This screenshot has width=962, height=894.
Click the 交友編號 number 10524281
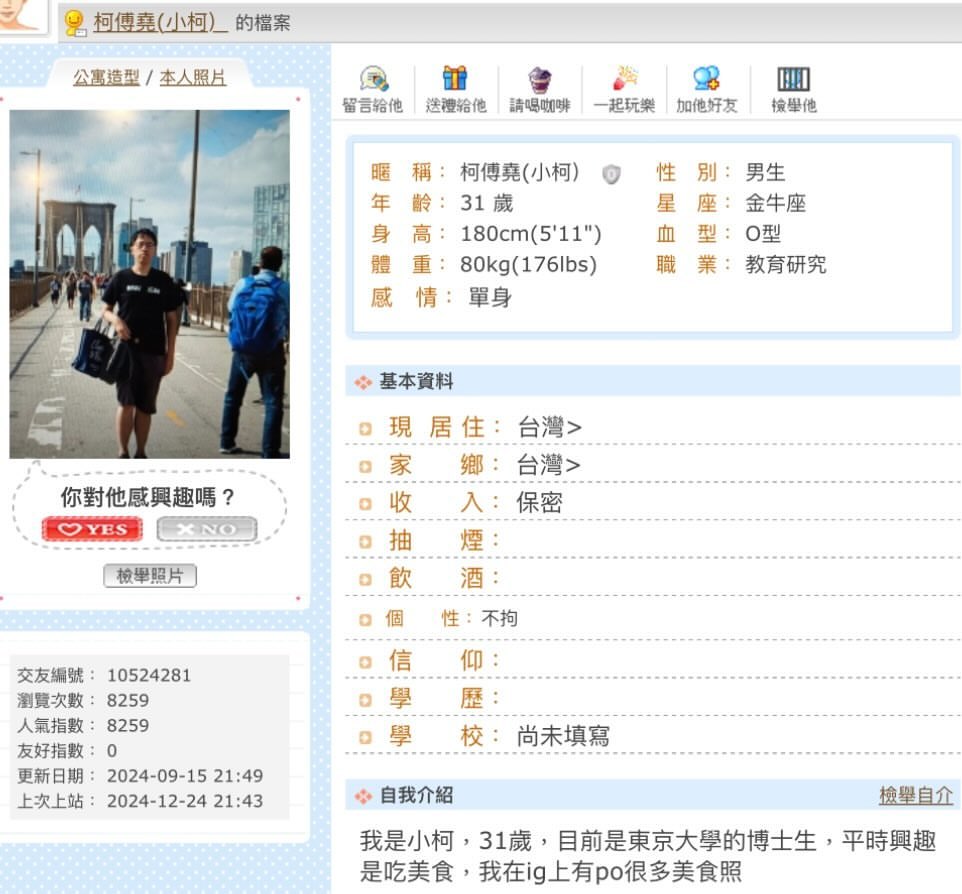click(x=149, y=676)
